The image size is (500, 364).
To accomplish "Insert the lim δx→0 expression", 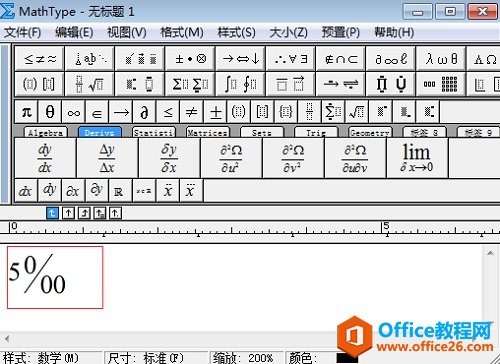I will click(417, 158).
